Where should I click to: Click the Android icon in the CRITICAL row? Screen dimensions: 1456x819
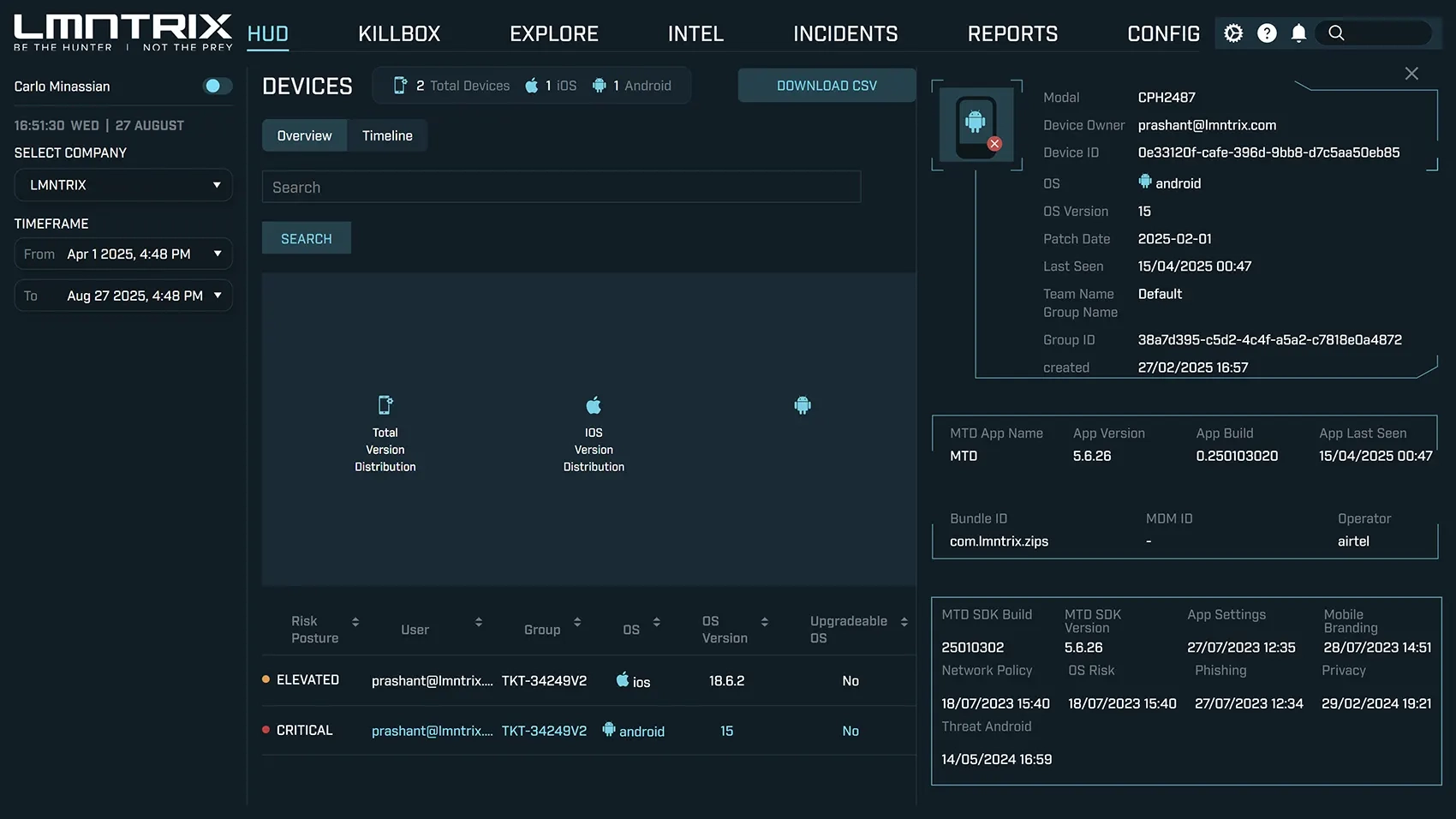609,729
